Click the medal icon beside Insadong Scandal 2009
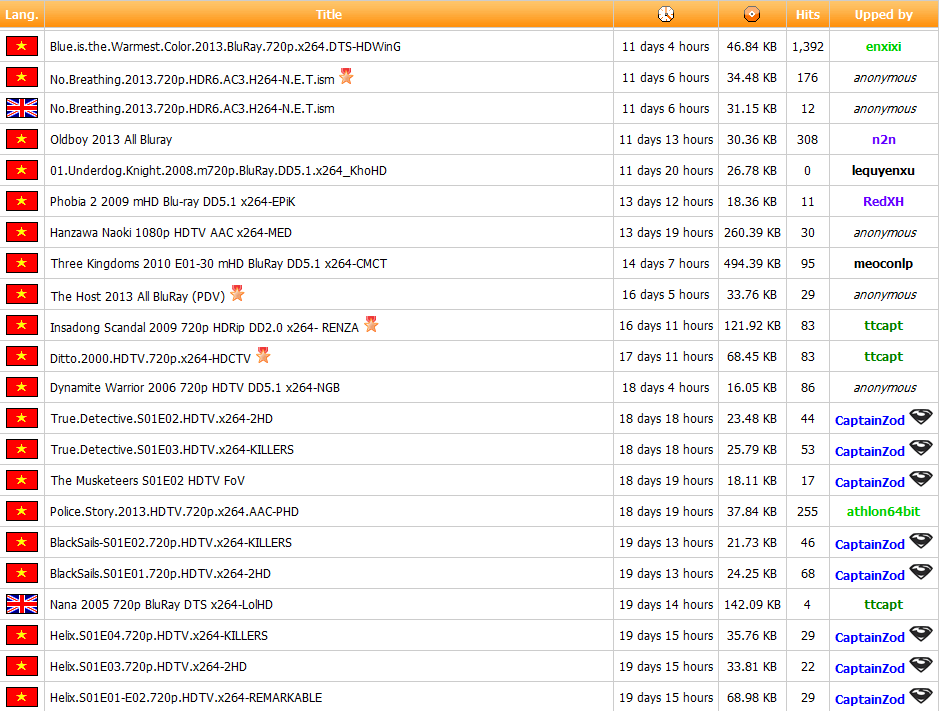 [x=371, y=324]
